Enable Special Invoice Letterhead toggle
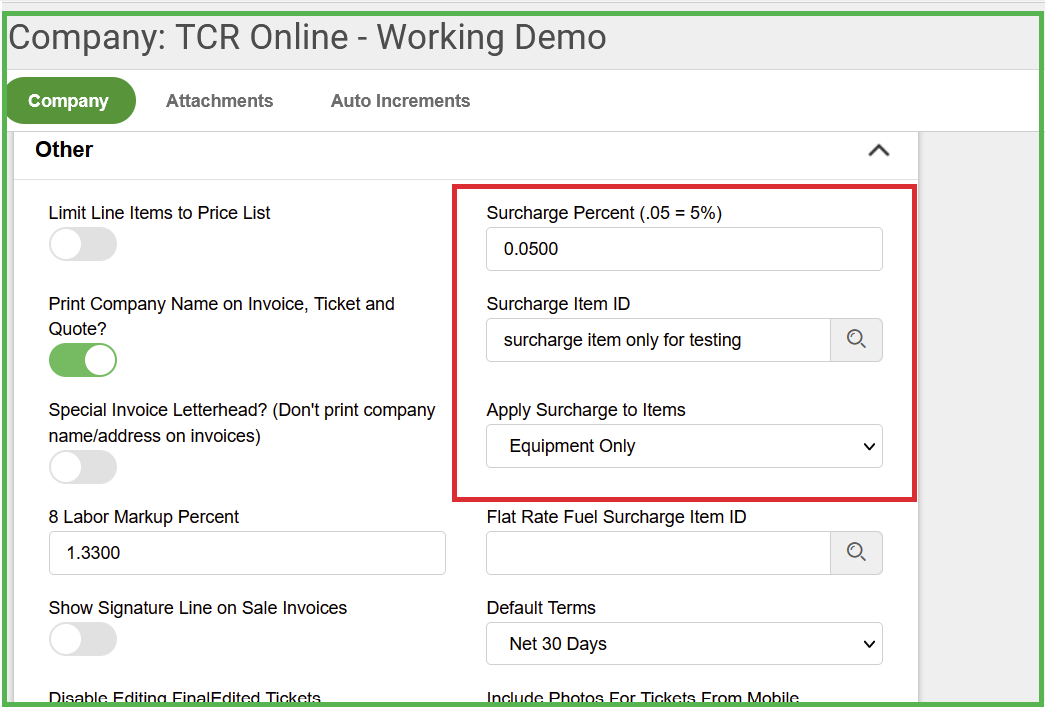The width and height of the screenshot is (1045, 711). click(x=83, y=467)
